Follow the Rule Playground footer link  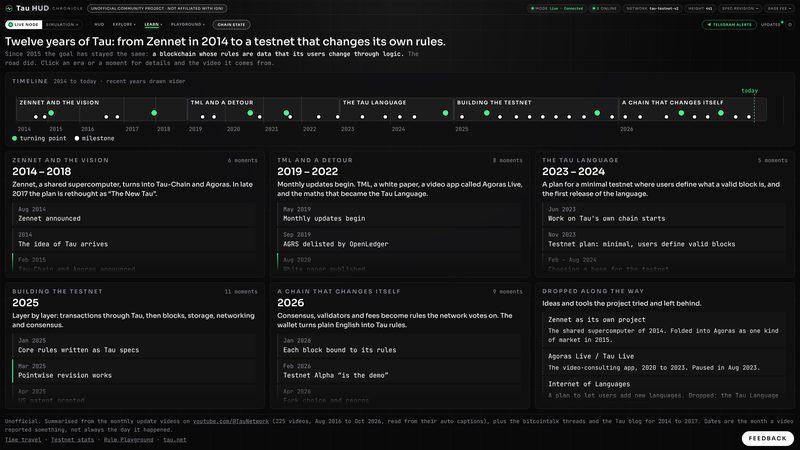[128, 439]
